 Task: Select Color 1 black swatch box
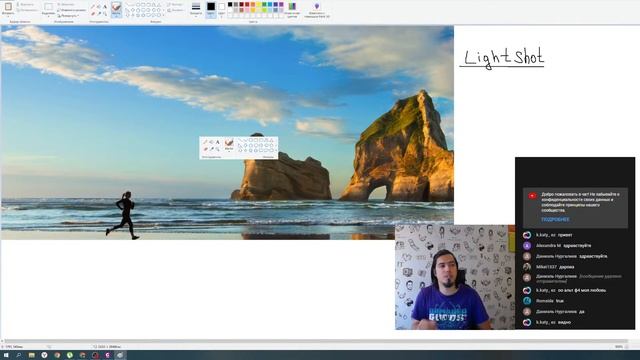tap(211, 9)
